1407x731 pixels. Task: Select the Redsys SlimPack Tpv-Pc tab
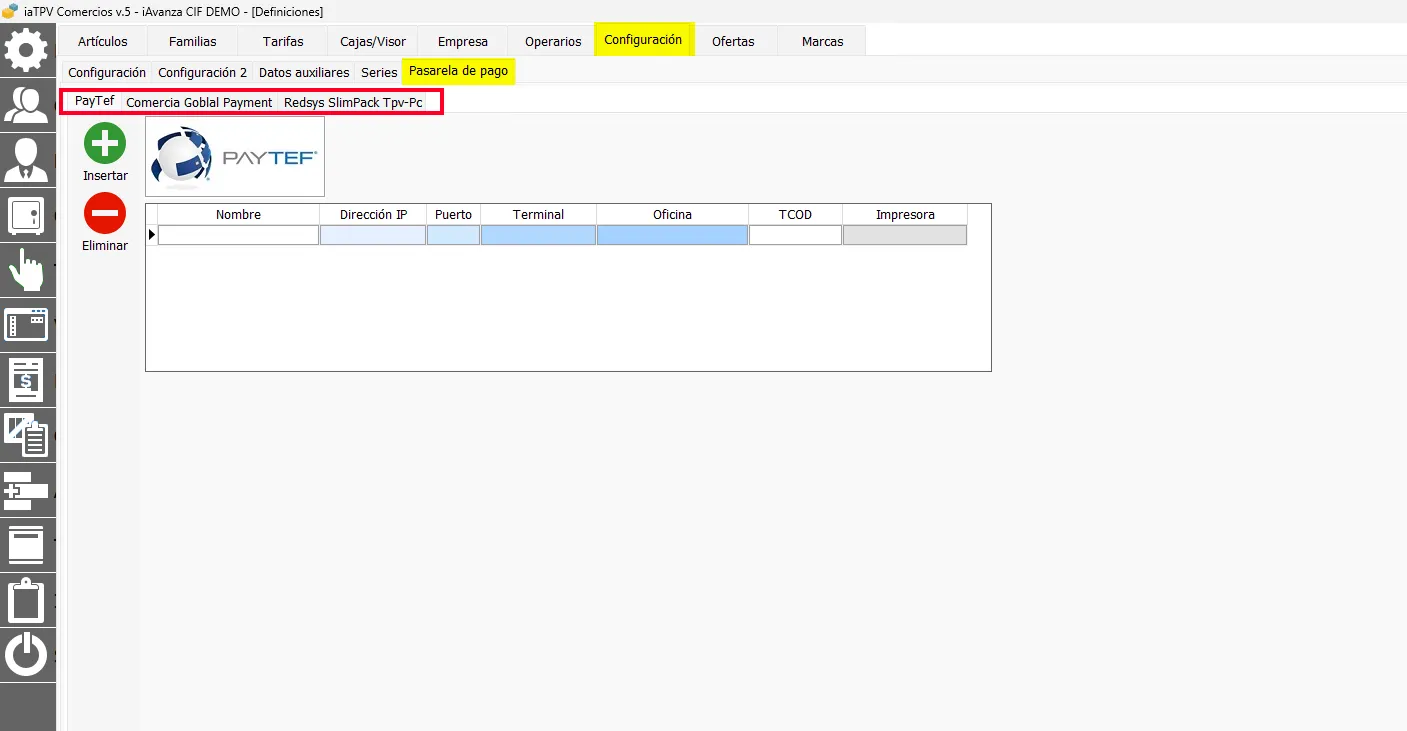(x=353, y=102)
